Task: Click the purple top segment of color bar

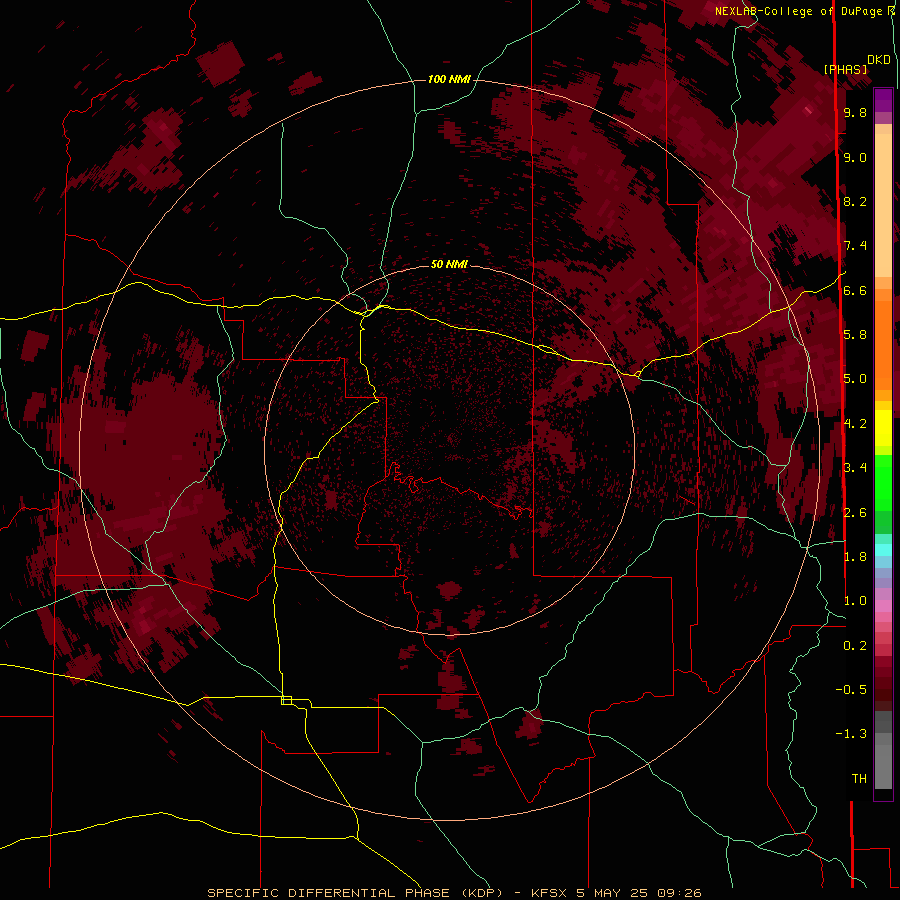Action: [883, 101]
